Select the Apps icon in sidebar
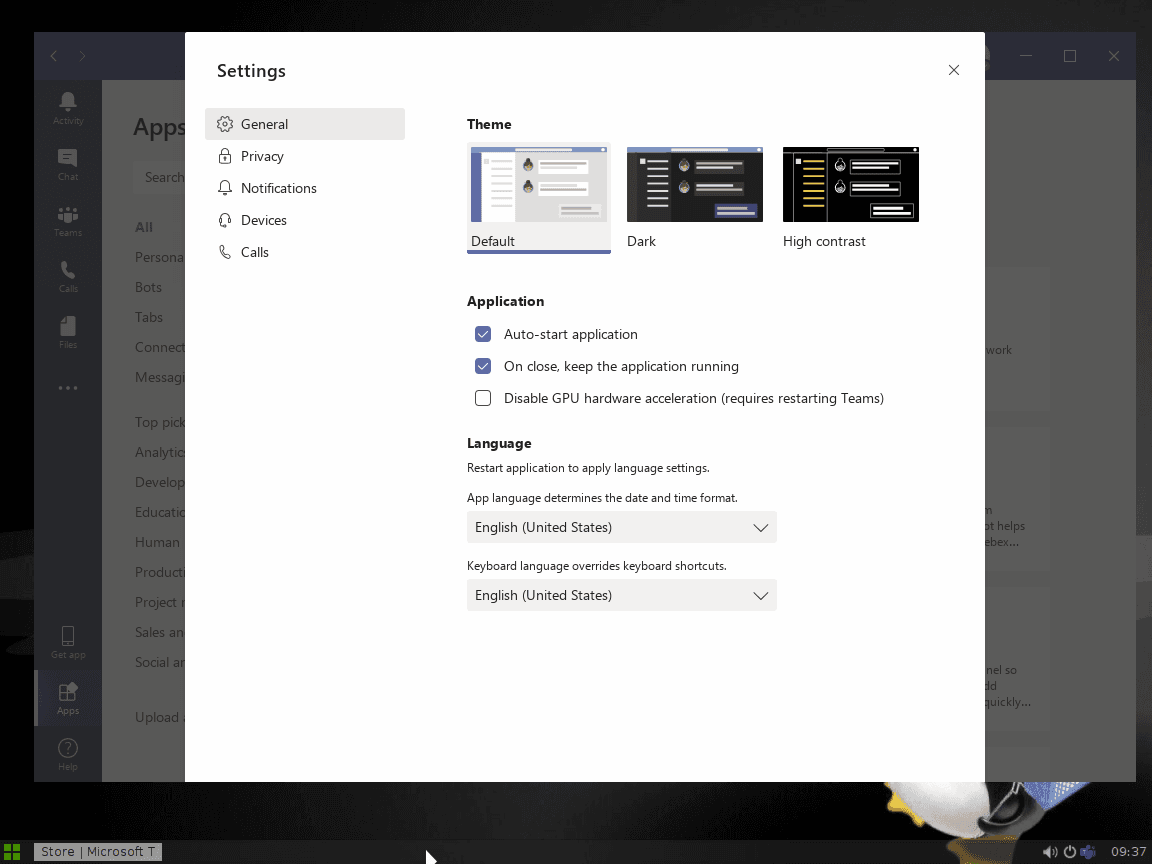This screenshot has height=864, width=1152. (67, 697)
